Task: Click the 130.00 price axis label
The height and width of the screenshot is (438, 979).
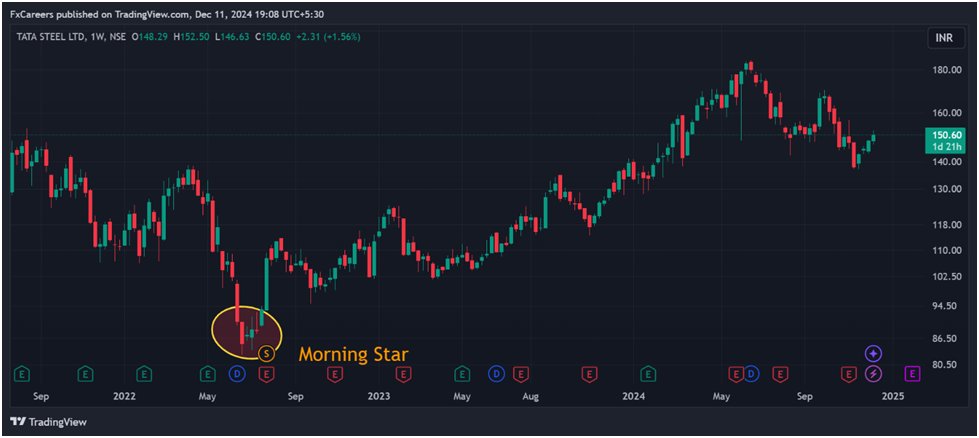Action: (947, 189)
